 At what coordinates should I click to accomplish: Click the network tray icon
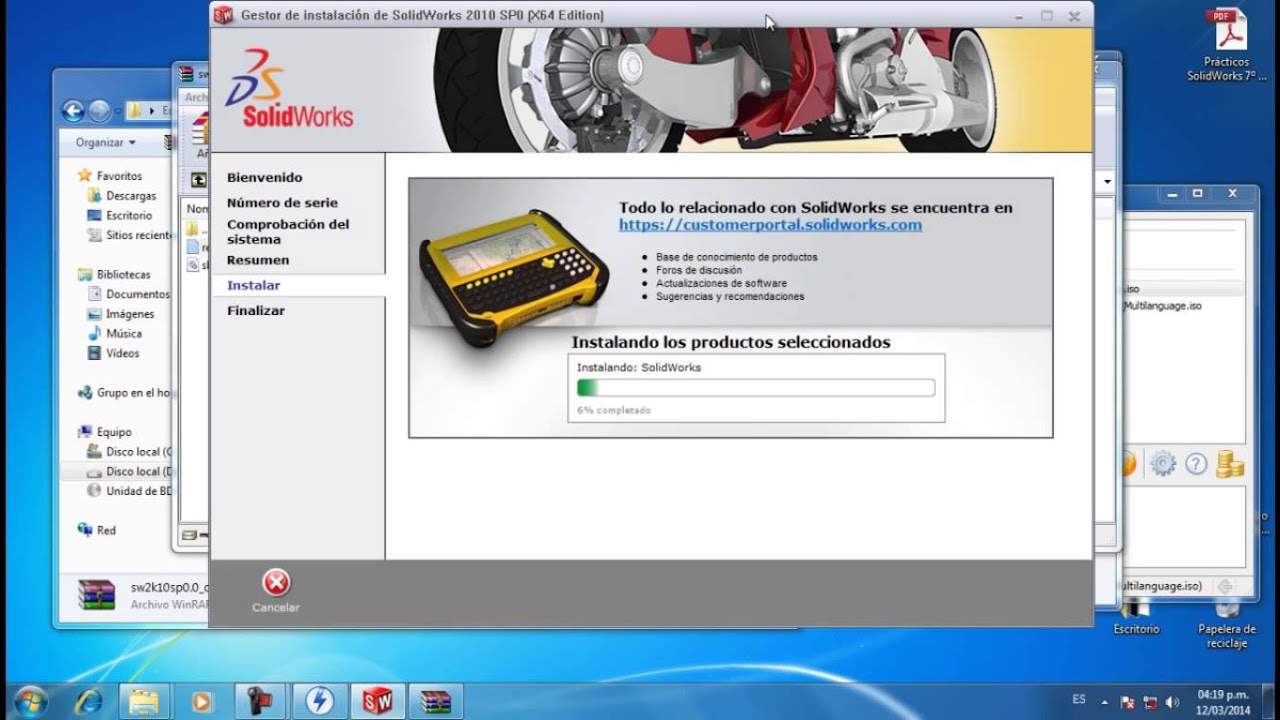[x=1149, y=701]
